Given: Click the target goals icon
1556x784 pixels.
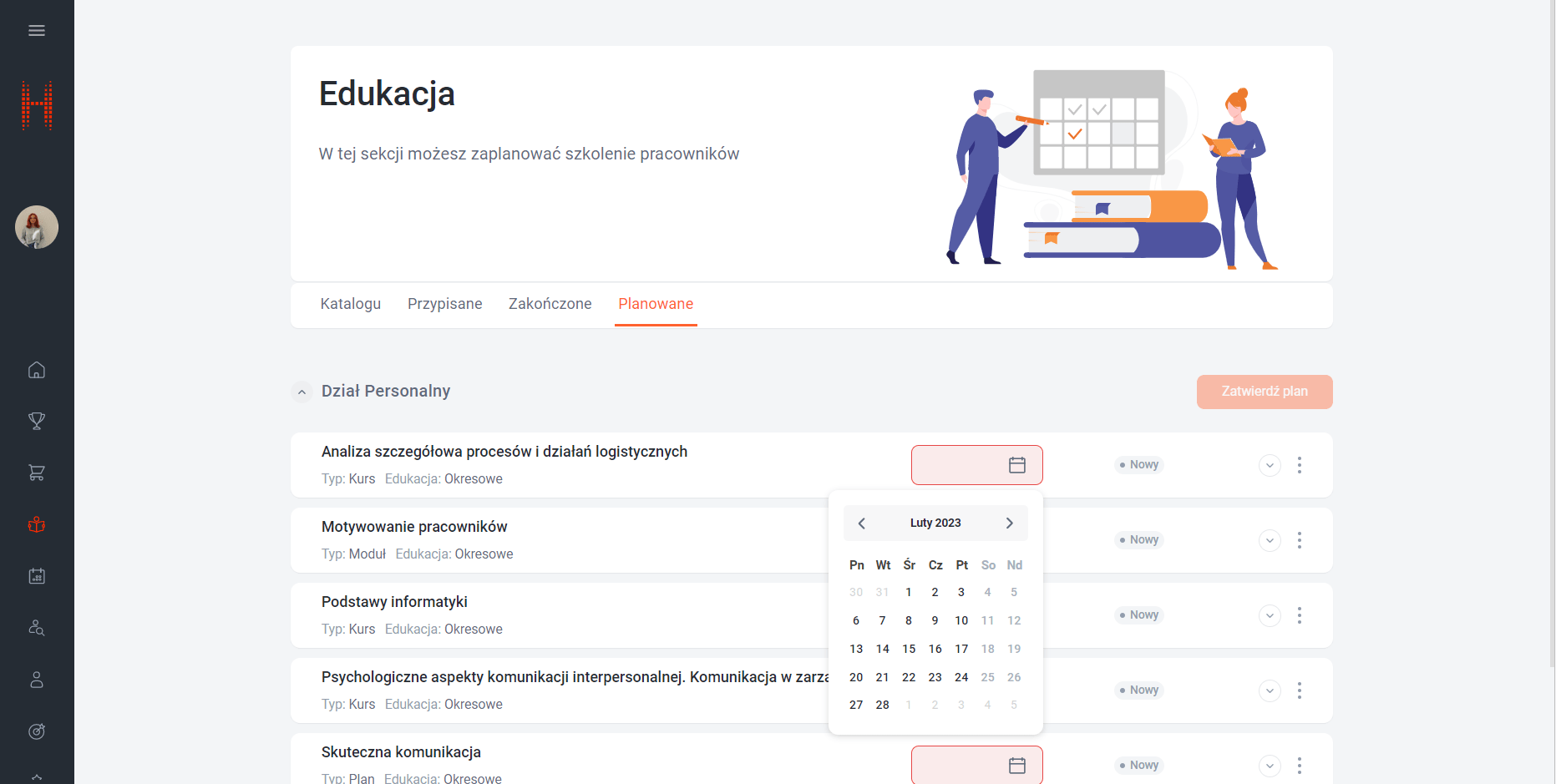Looking at the screenshot, I should point(37,731).
